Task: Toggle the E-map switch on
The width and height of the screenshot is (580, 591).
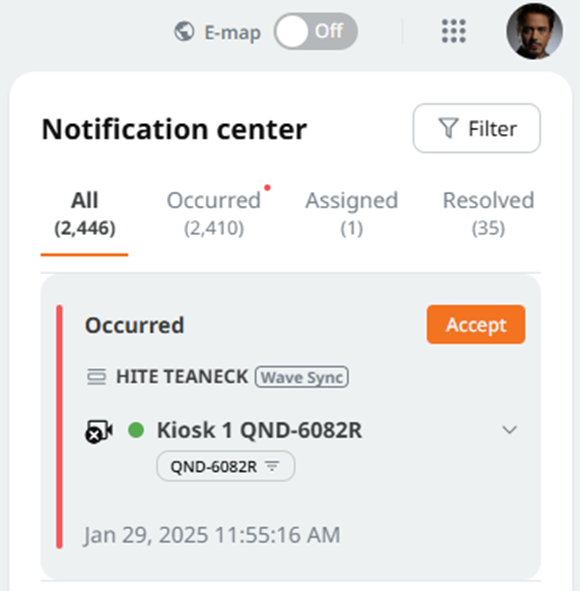Action: (x=316, y=31)
